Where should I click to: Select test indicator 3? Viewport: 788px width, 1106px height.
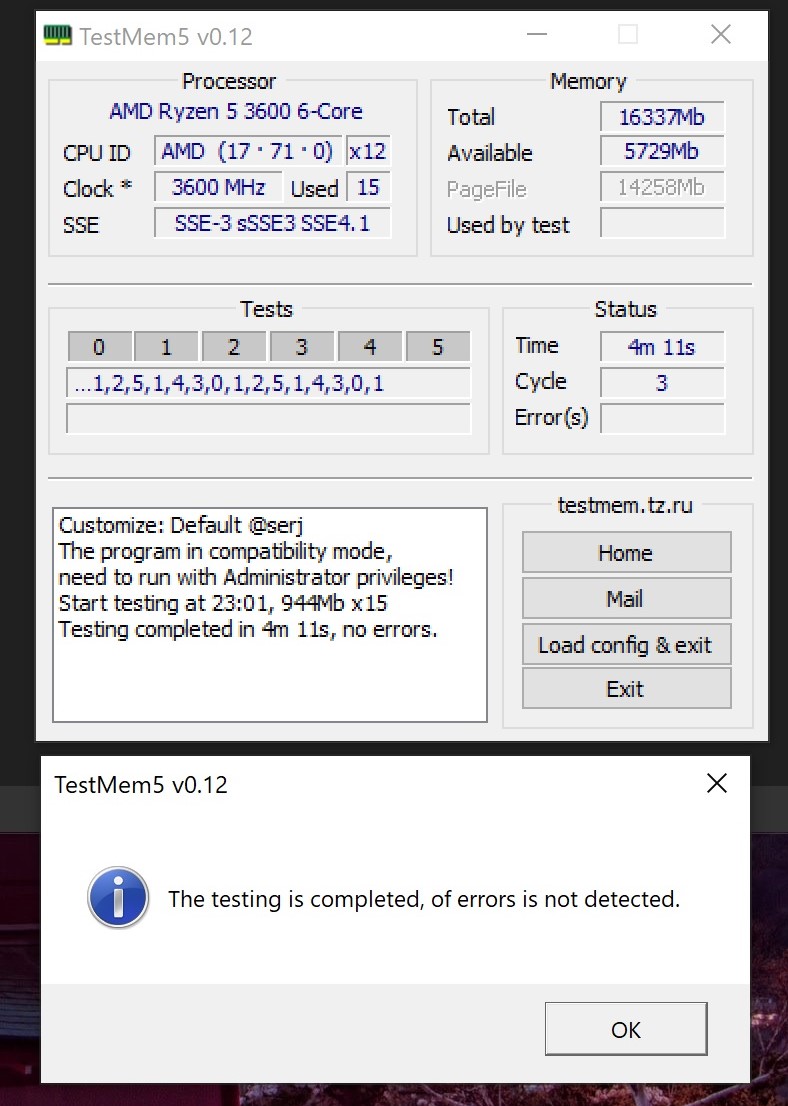tap(302, 346)
